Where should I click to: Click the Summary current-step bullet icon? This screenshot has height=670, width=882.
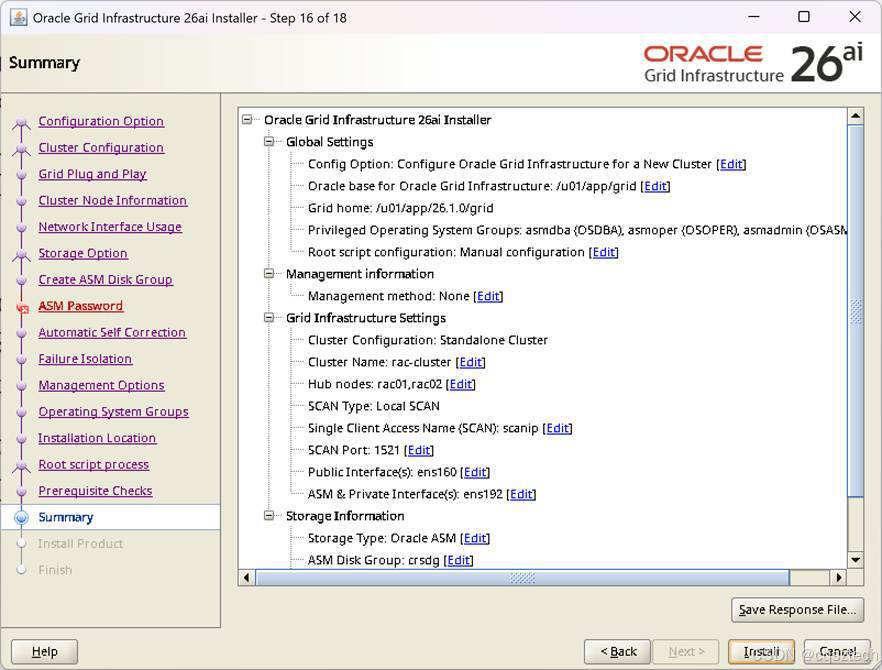coord(21,518)
